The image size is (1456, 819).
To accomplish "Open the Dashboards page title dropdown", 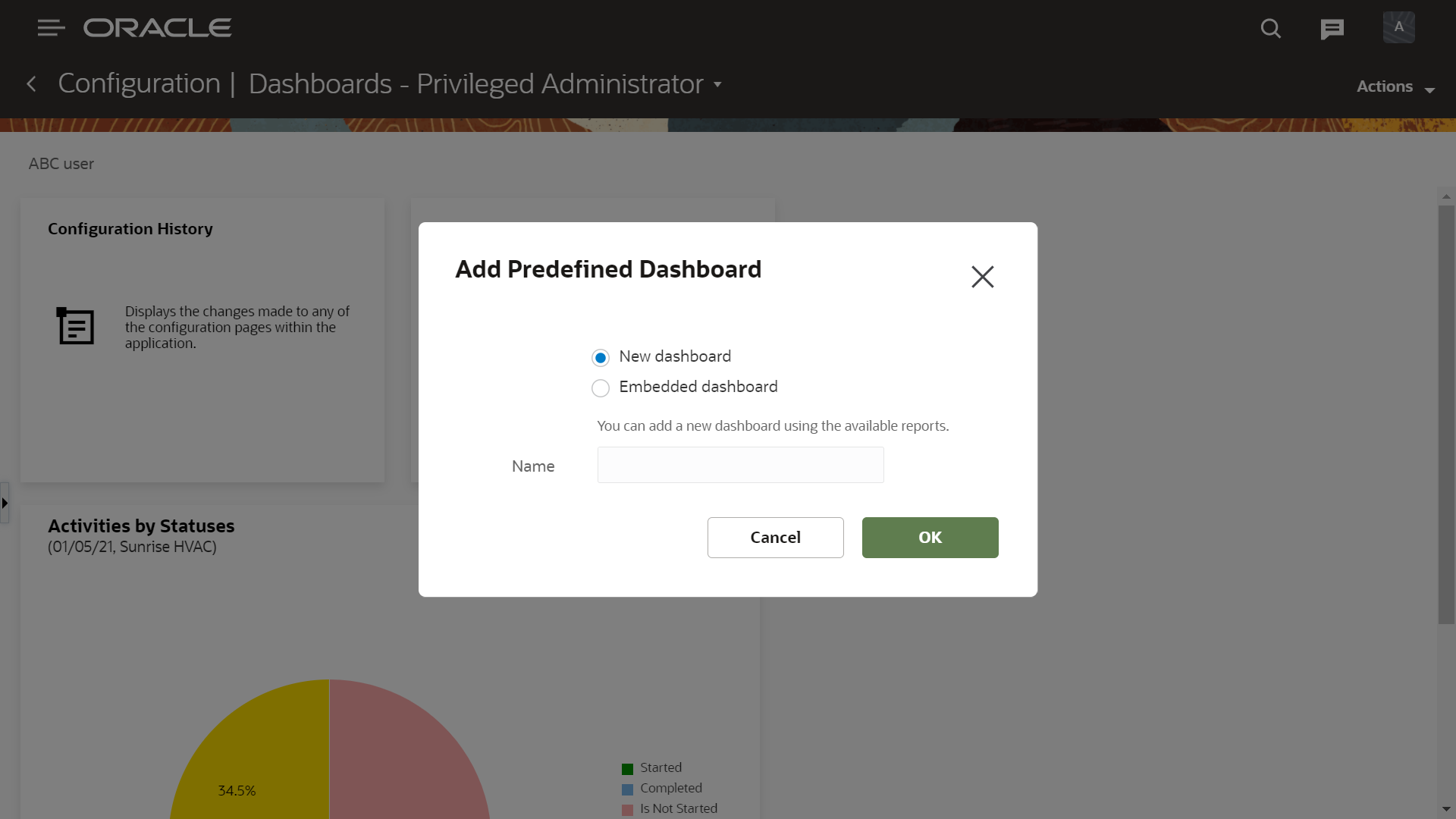I will coord(717,84).
